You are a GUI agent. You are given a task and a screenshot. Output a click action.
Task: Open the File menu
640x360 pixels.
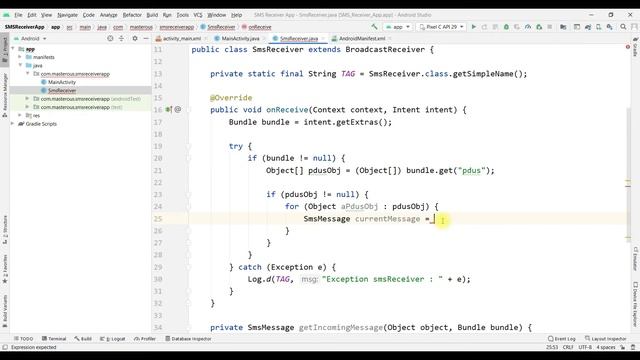click(x=18, y=15)
